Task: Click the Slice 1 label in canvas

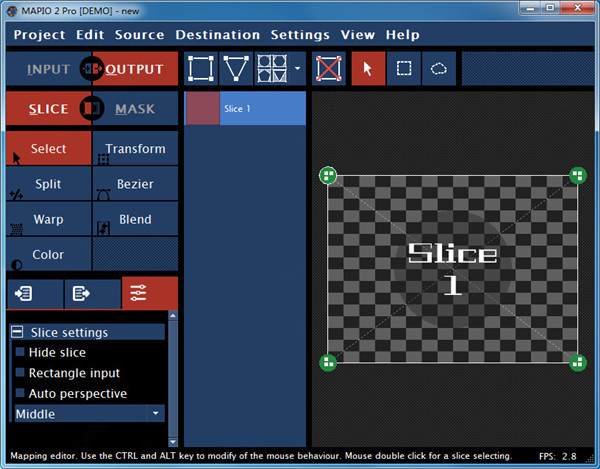Action: [452, 269]
